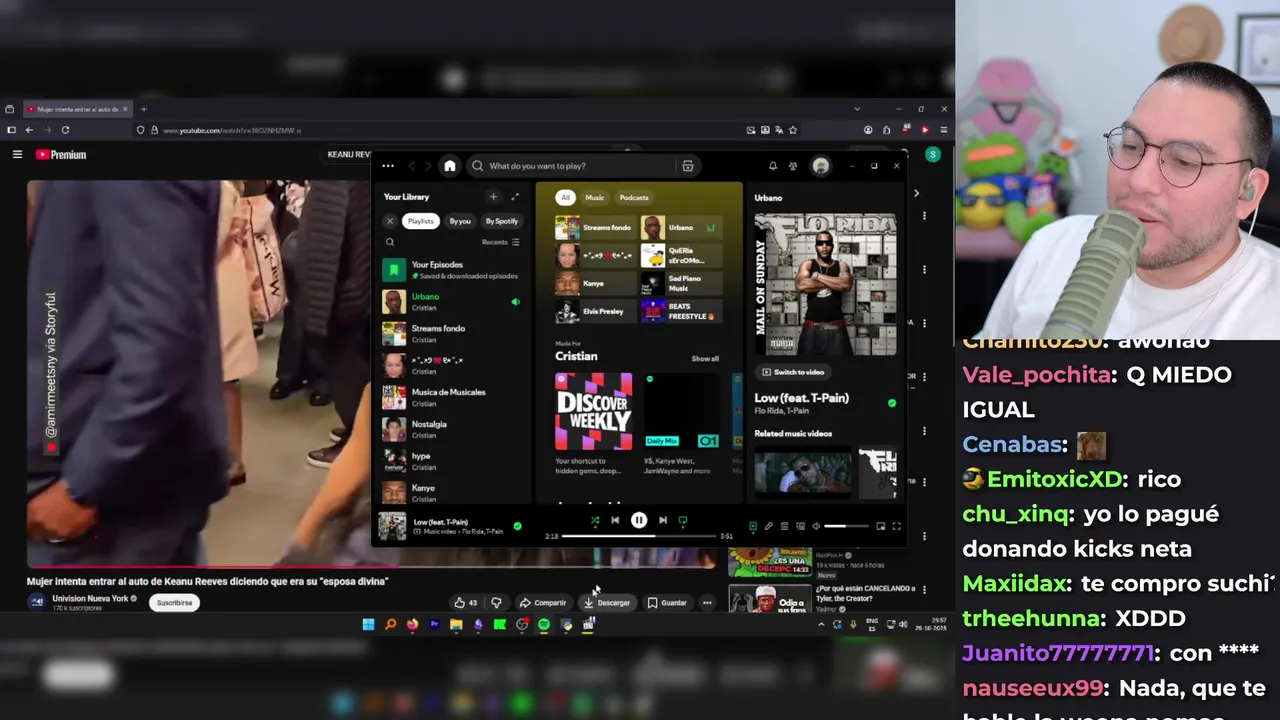Screen dimensions: 1280x720
Task: Open the play queue
Action: [785, 526]
